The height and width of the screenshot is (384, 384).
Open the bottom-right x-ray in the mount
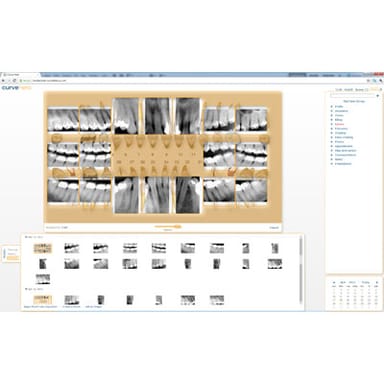pos(251,191)
